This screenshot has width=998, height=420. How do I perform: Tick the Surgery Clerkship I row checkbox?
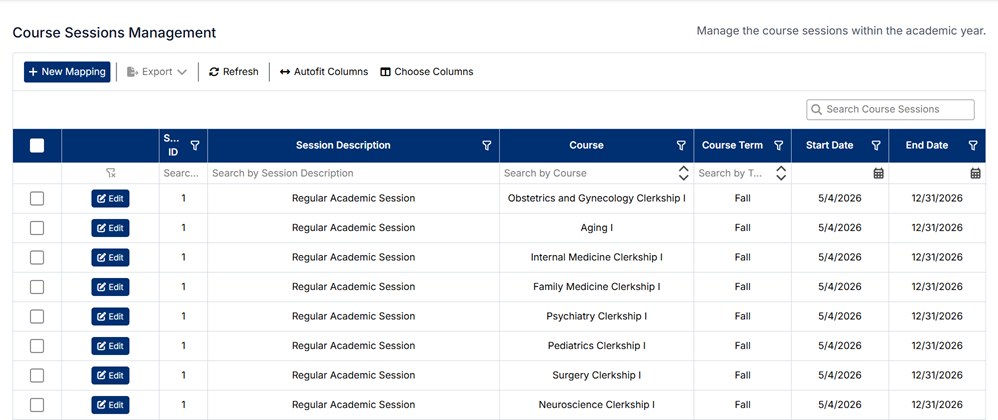37,376
